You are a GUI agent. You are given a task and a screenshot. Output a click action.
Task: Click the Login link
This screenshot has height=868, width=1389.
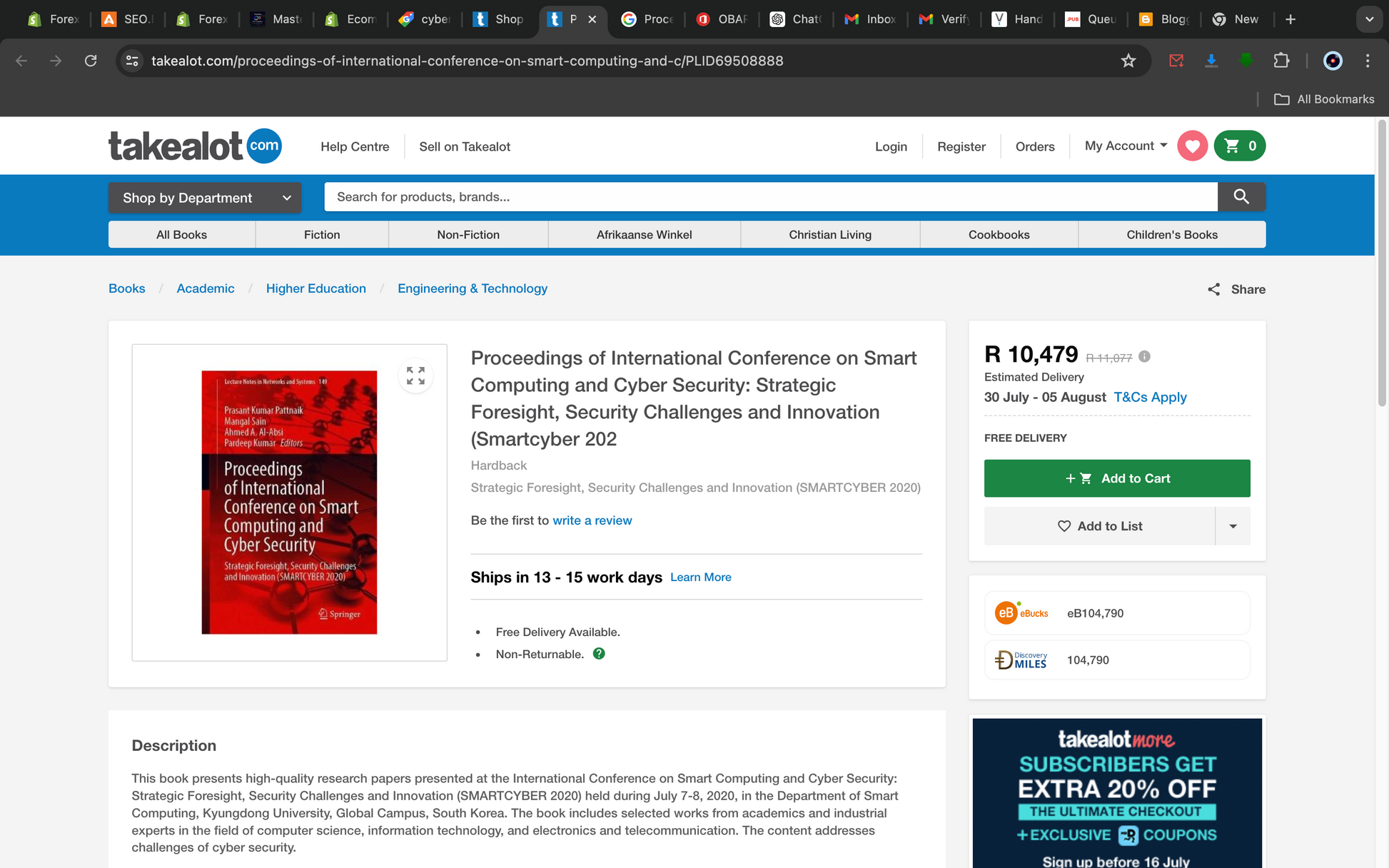click(891, 146)
